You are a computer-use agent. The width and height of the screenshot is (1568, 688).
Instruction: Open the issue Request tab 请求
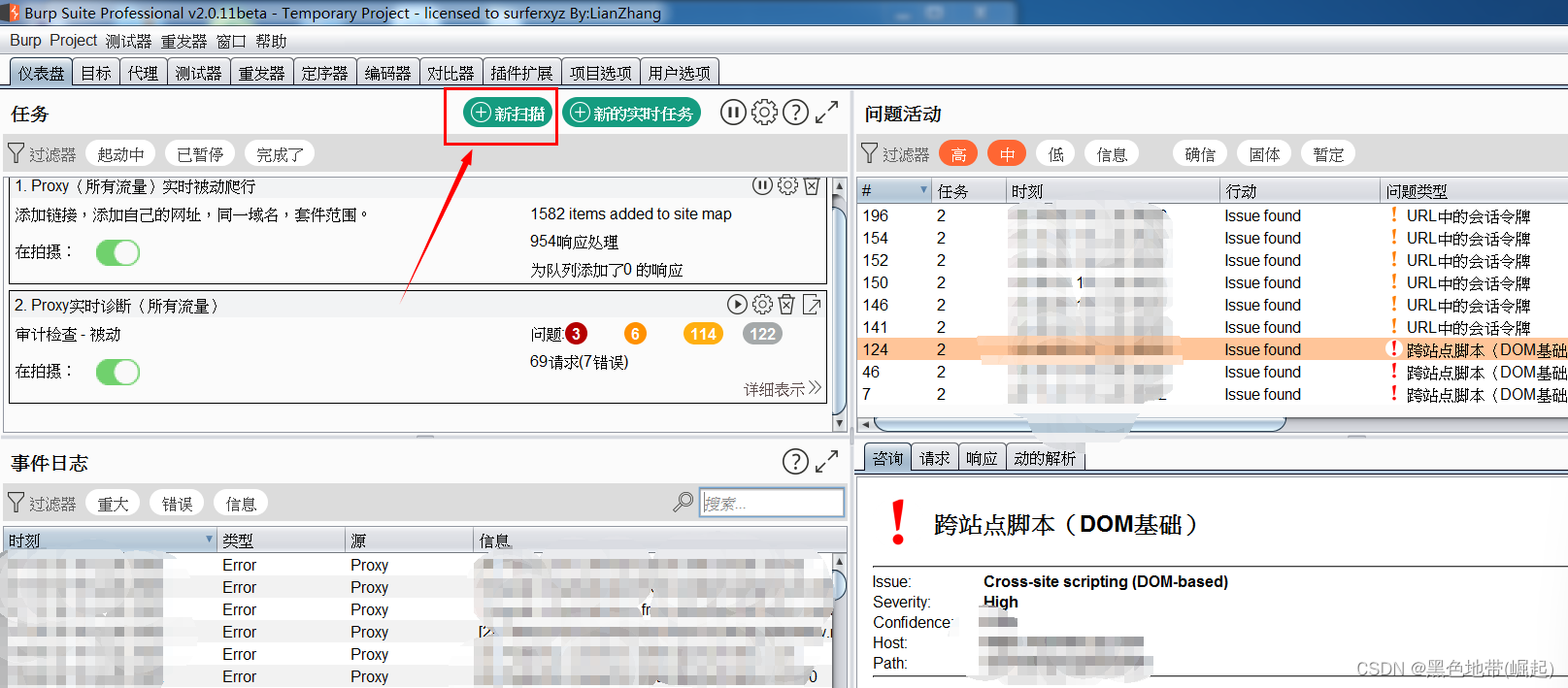tap(935, 458)
